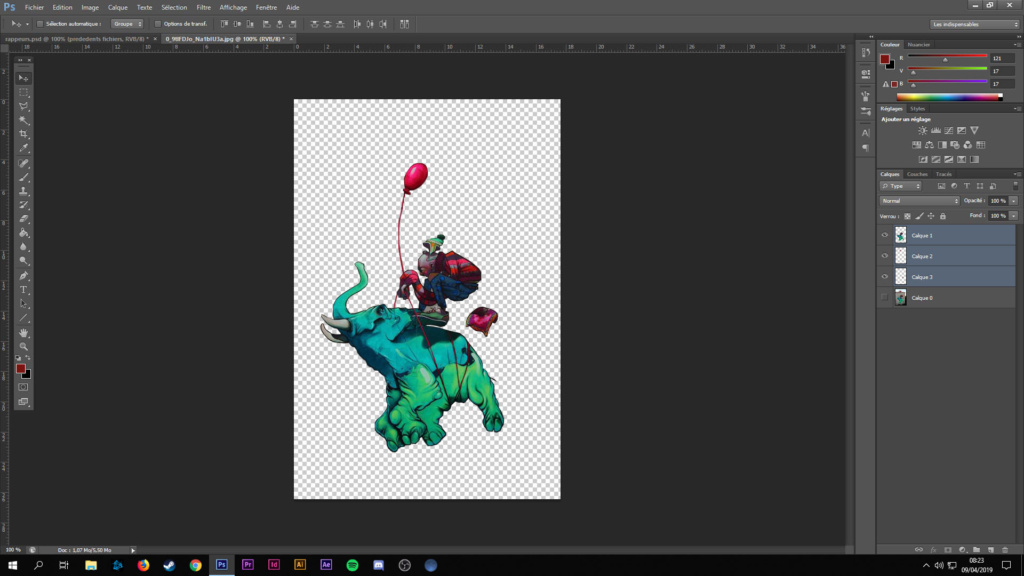1024x576 pixels.
Task: Select the Zoom tool in the toolbox
Action: tap(24, 347)
